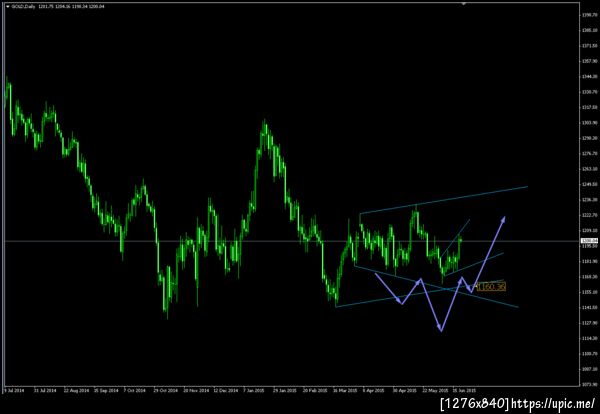The height and width of the screenshot is (414, 600).
Task: Click the 29 Oct 2014 date label
Action: point(166,391)
